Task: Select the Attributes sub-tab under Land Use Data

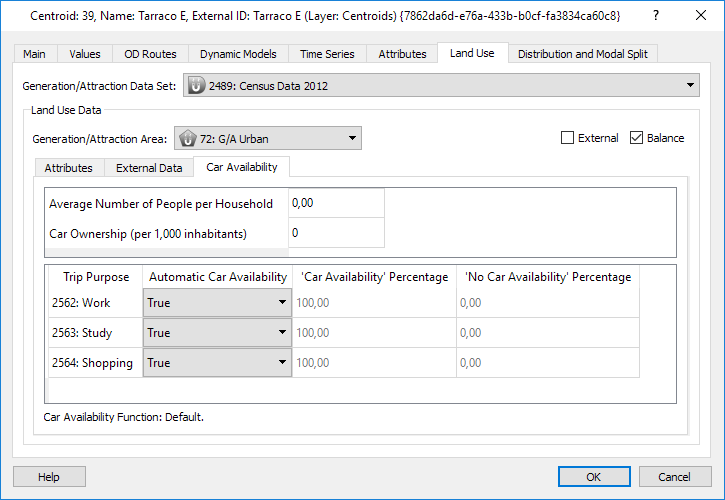Action: coord(69,168)
